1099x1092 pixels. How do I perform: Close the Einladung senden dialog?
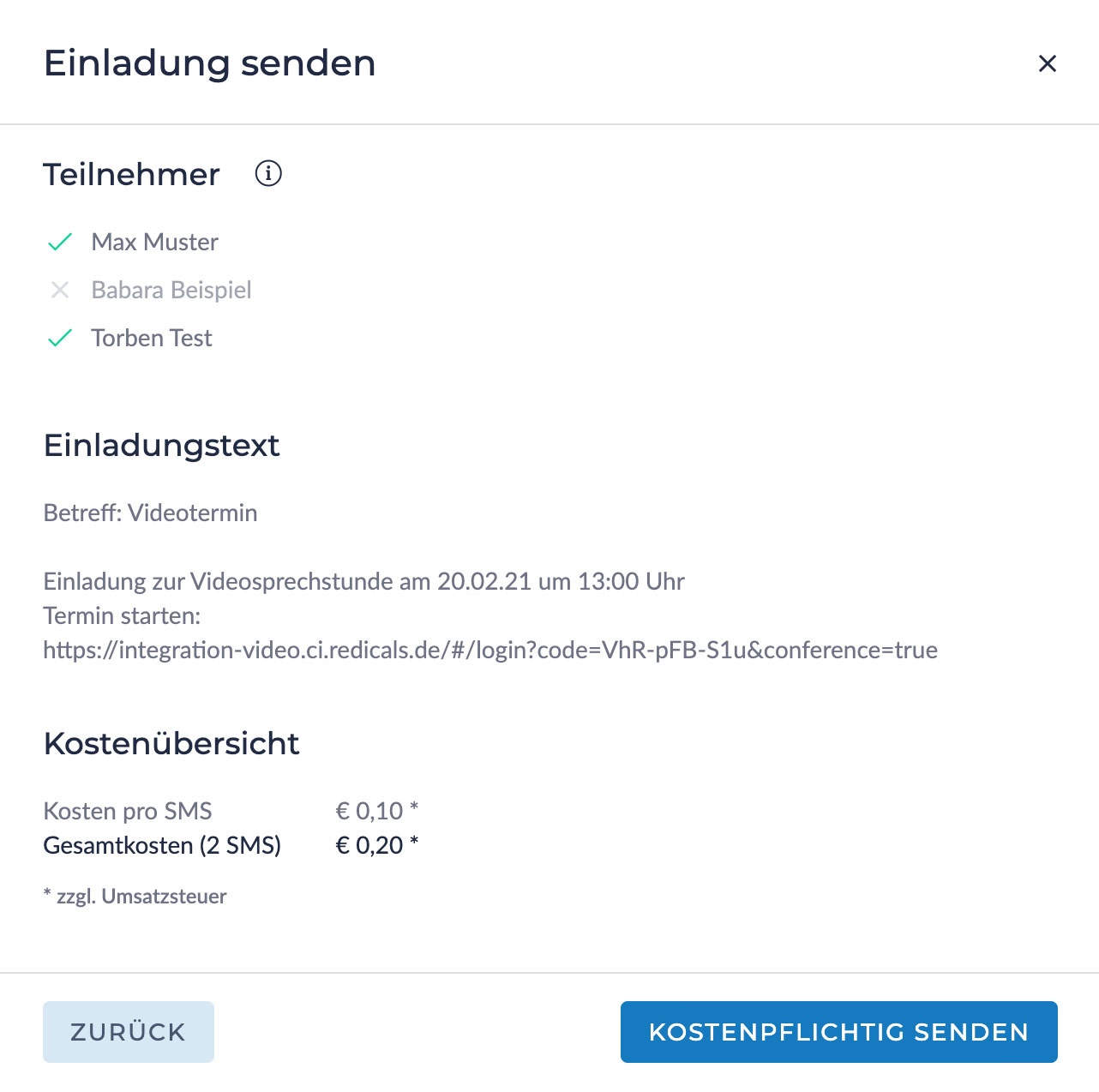(1047, 63)
